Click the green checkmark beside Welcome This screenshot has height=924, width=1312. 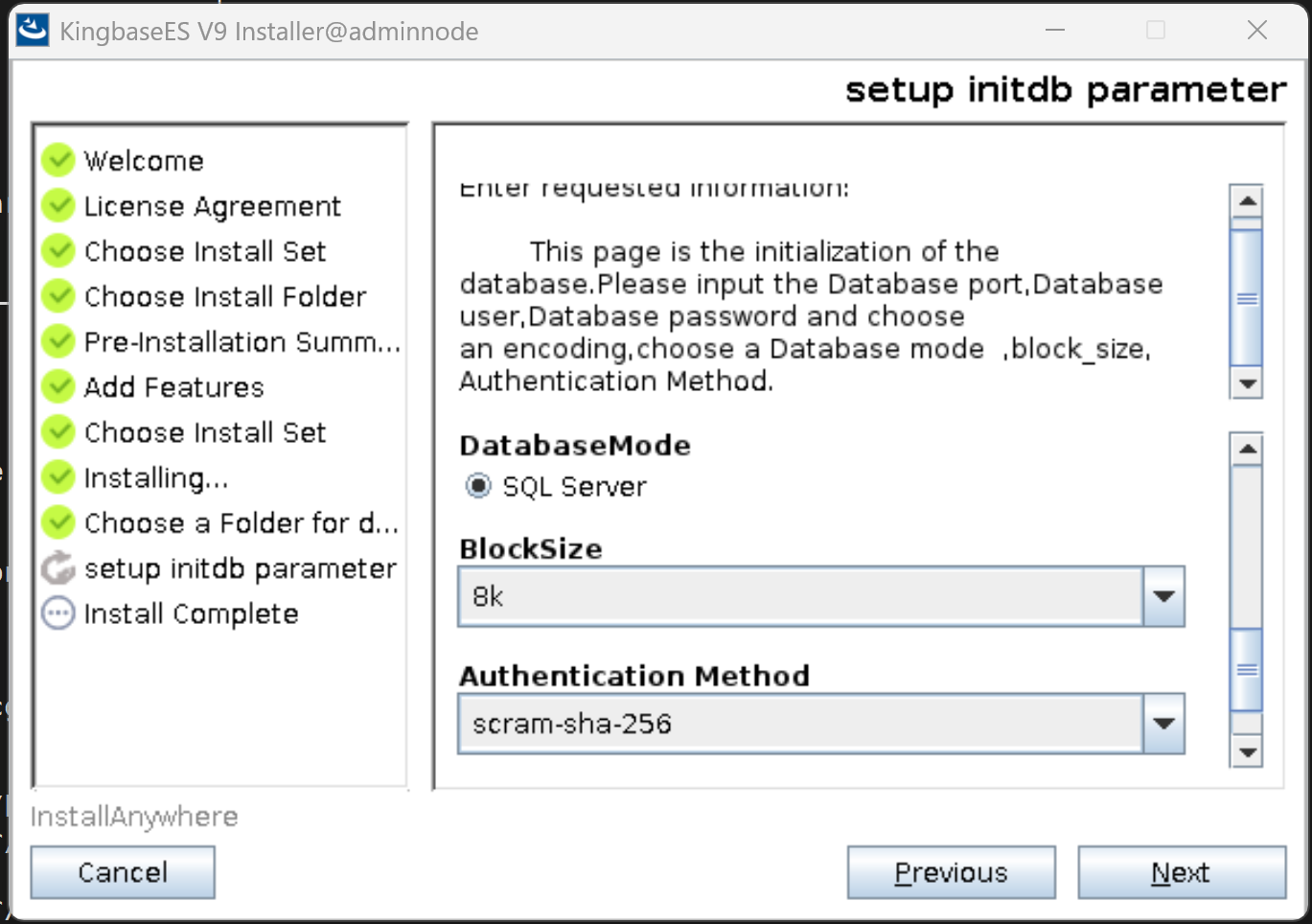pos(58,160)
